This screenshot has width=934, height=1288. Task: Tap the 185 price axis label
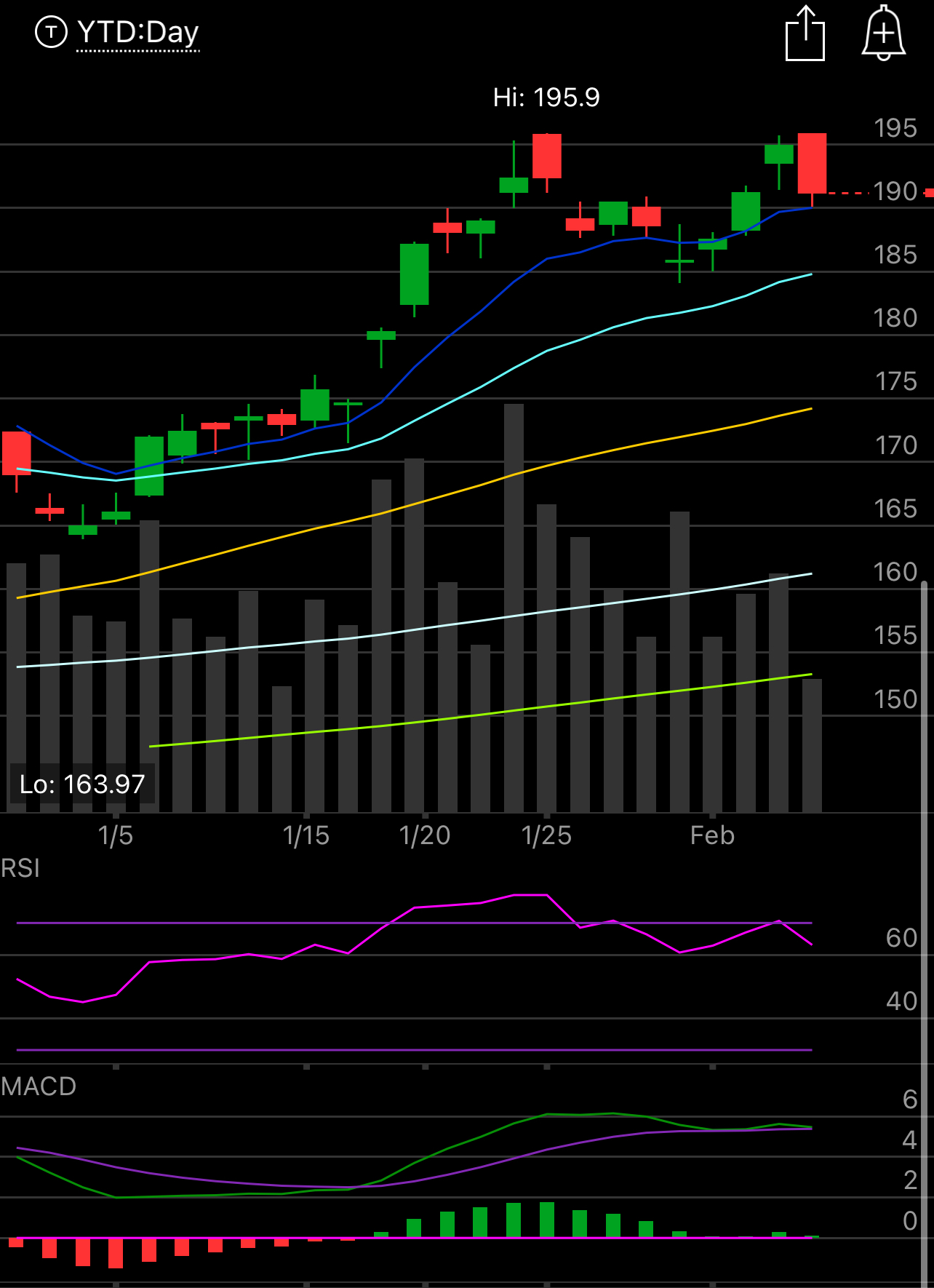895,255
